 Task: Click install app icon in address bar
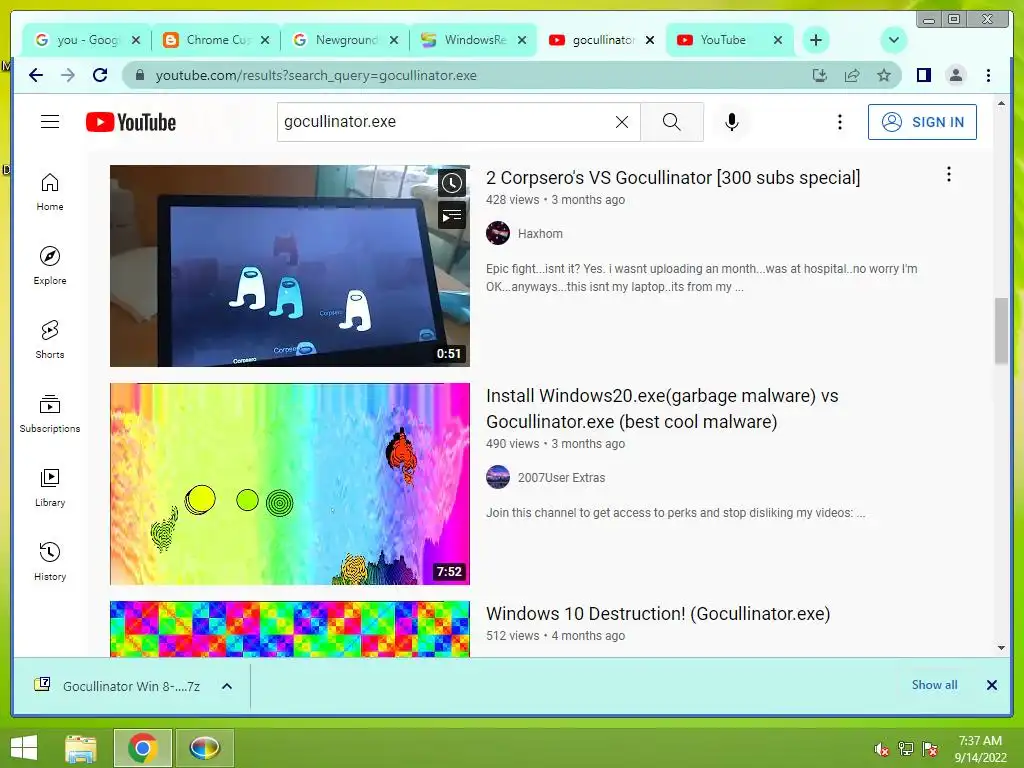click(820, 75)
